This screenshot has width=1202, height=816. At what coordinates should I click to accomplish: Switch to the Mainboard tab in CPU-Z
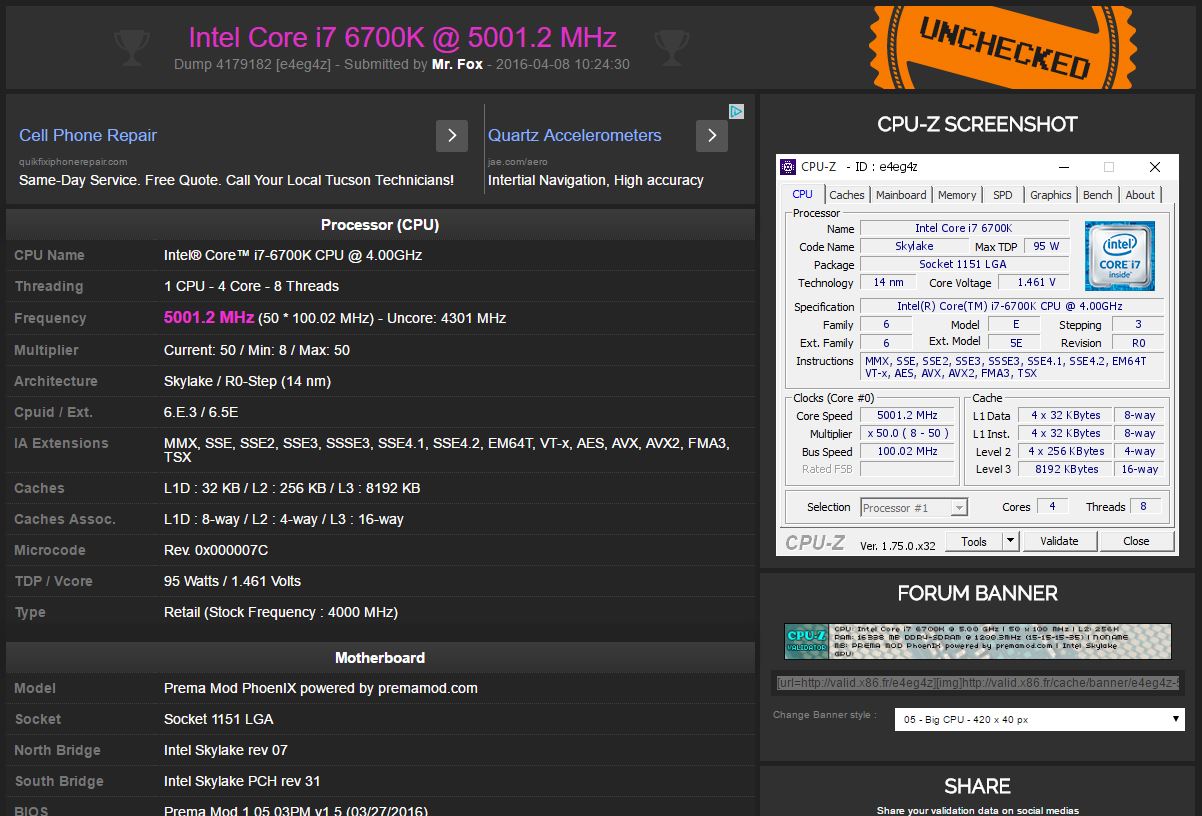point(901,195)
